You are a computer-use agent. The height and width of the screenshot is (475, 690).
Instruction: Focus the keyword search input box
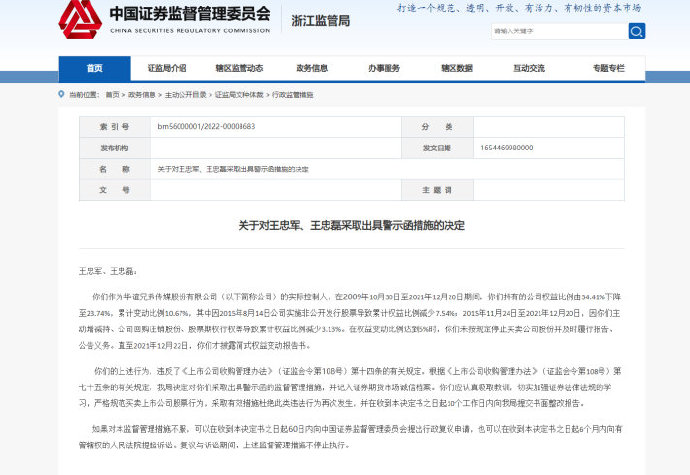pyautogui.click(x=557, y=31)
